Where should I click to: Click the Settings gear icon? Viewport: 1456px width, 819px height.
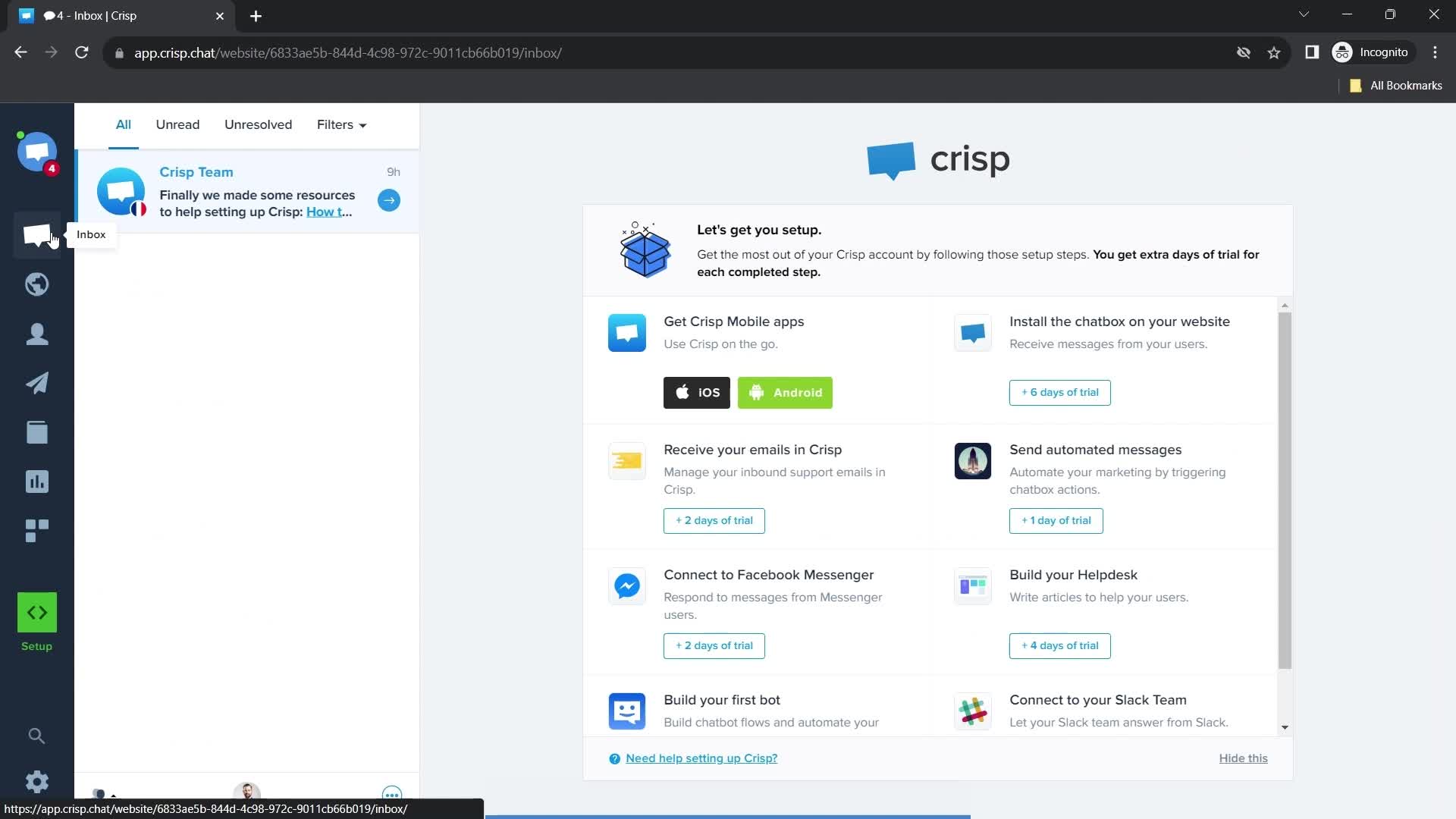[36, 781]
